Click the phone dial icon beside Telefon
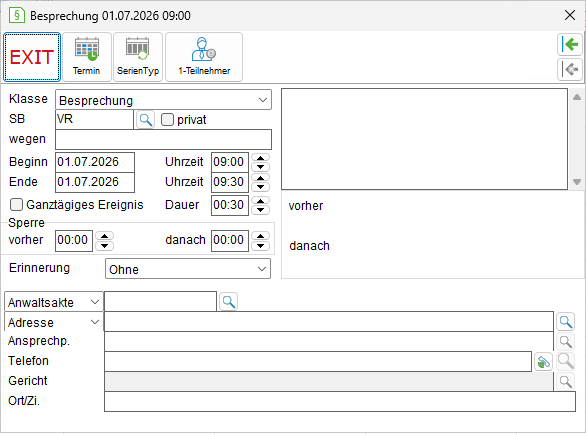The width and height of the screenshot is (586, 435). click(543, 362)
